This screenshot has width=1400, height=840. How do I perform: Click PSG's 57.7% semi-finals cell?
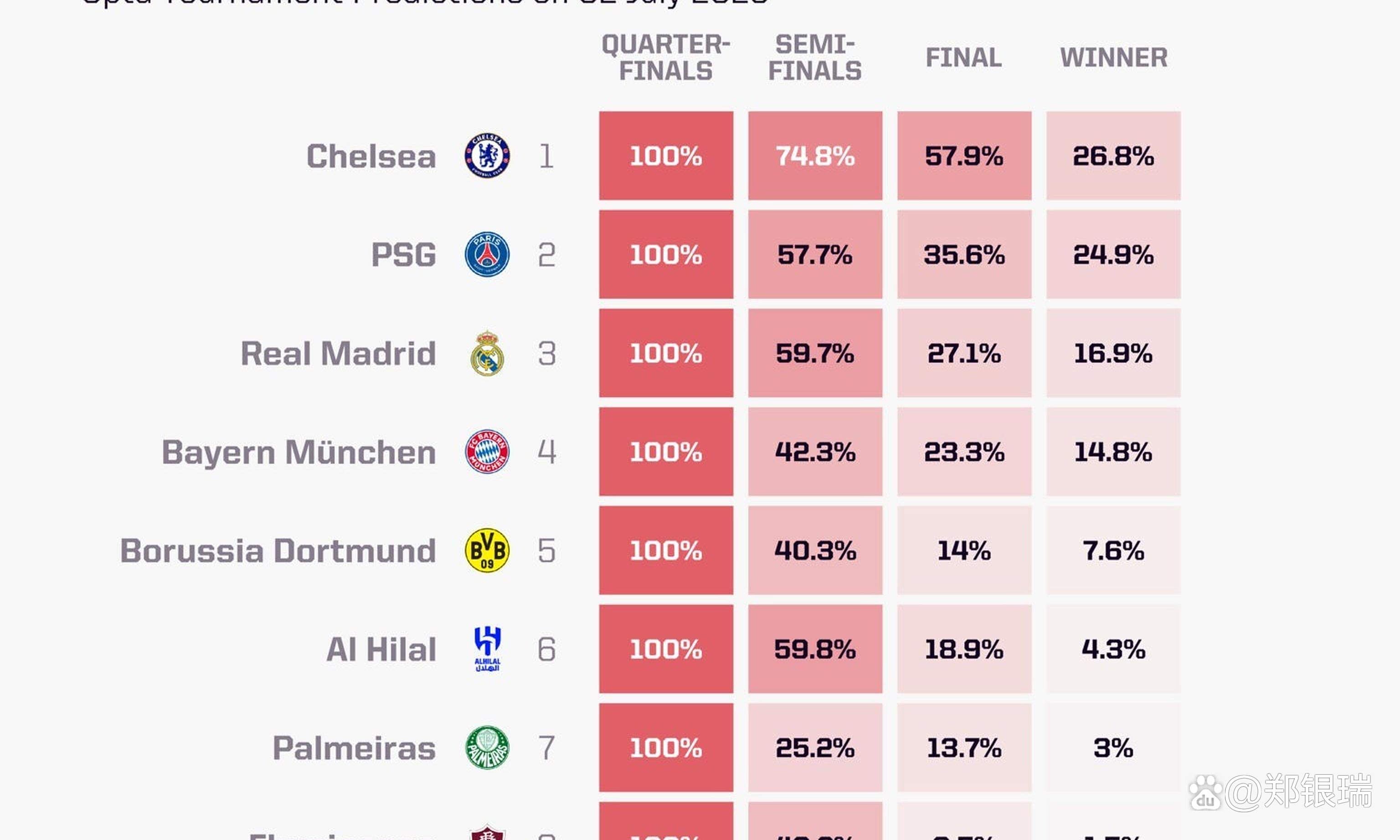click(x=815, y=254)
